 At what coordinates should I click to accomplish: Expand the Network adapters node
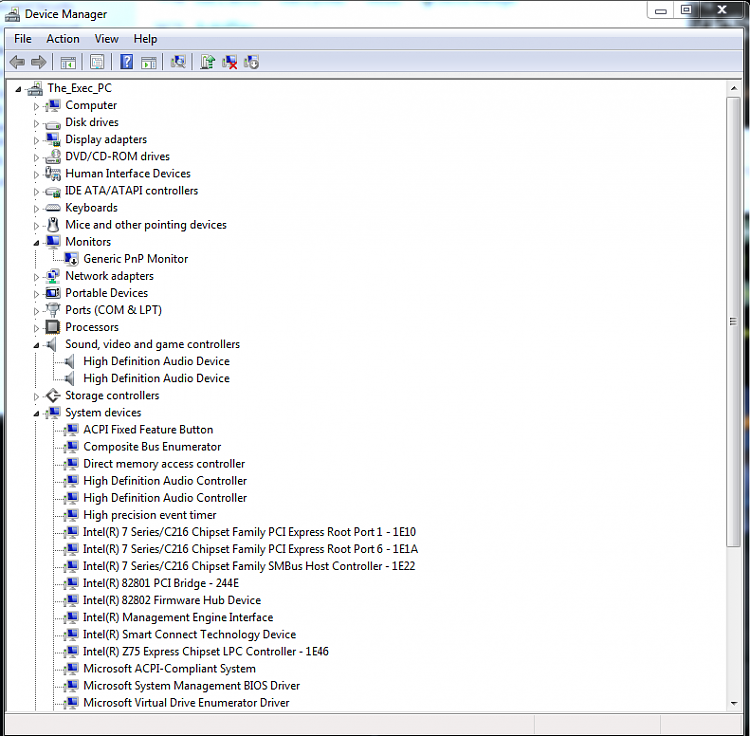pyautogui.click(x=36, y=277)
